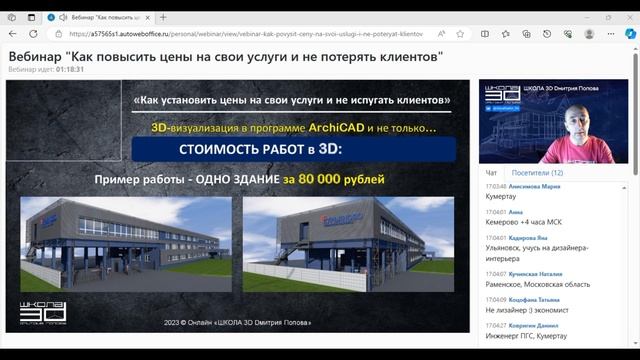Screen dimensions: 640x360
Task: Click chat author Анна
Action: pos(516,212)
